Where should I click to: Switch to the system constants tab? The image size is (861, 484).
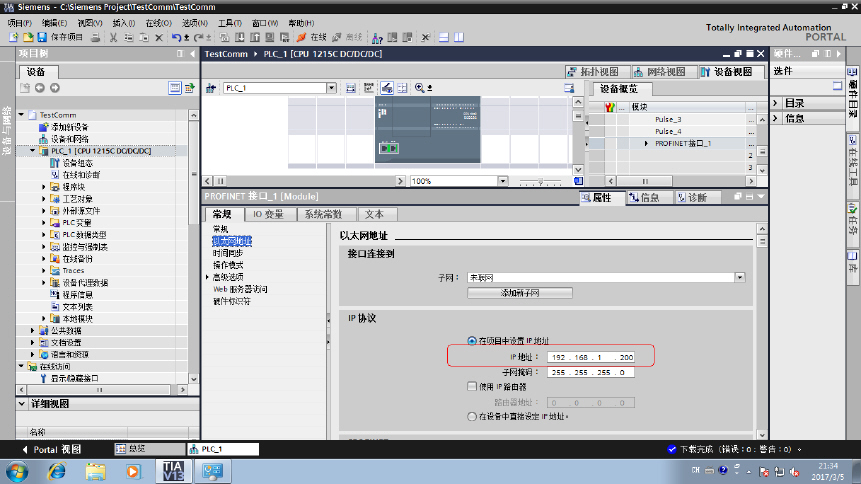(324, 214)
